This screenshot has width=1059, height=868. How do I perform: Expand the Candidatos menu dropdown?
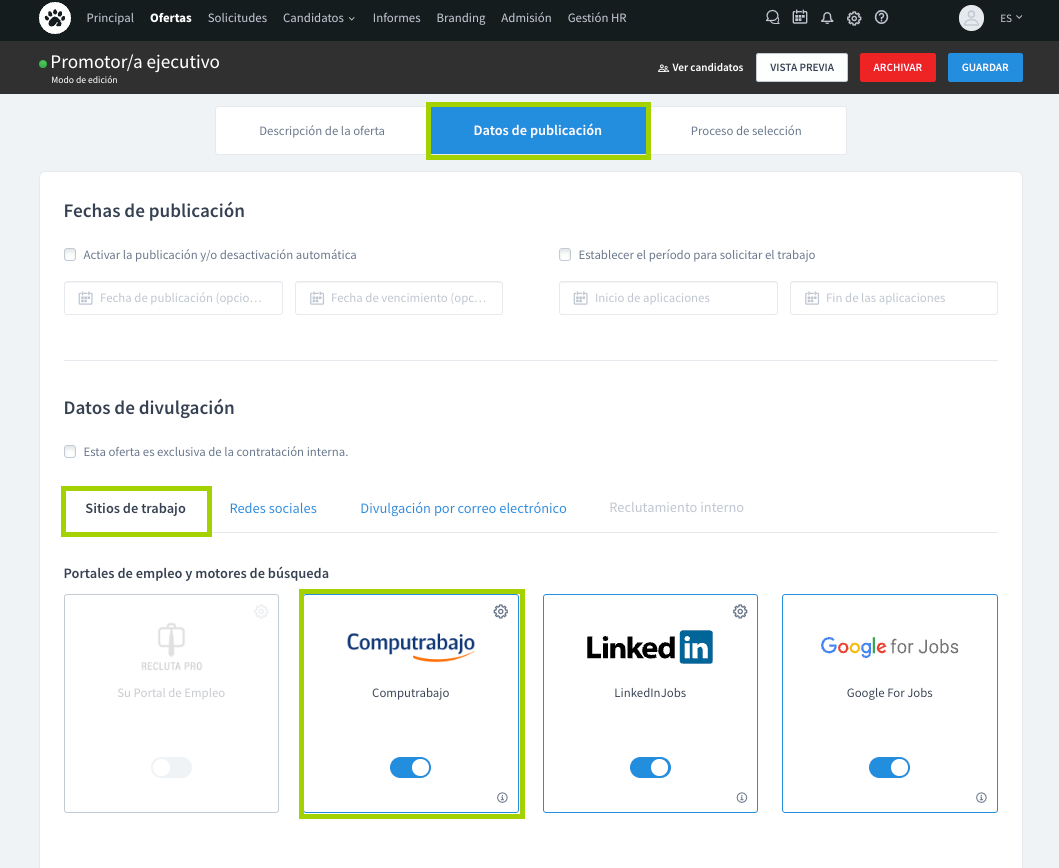tap(319, 18)
